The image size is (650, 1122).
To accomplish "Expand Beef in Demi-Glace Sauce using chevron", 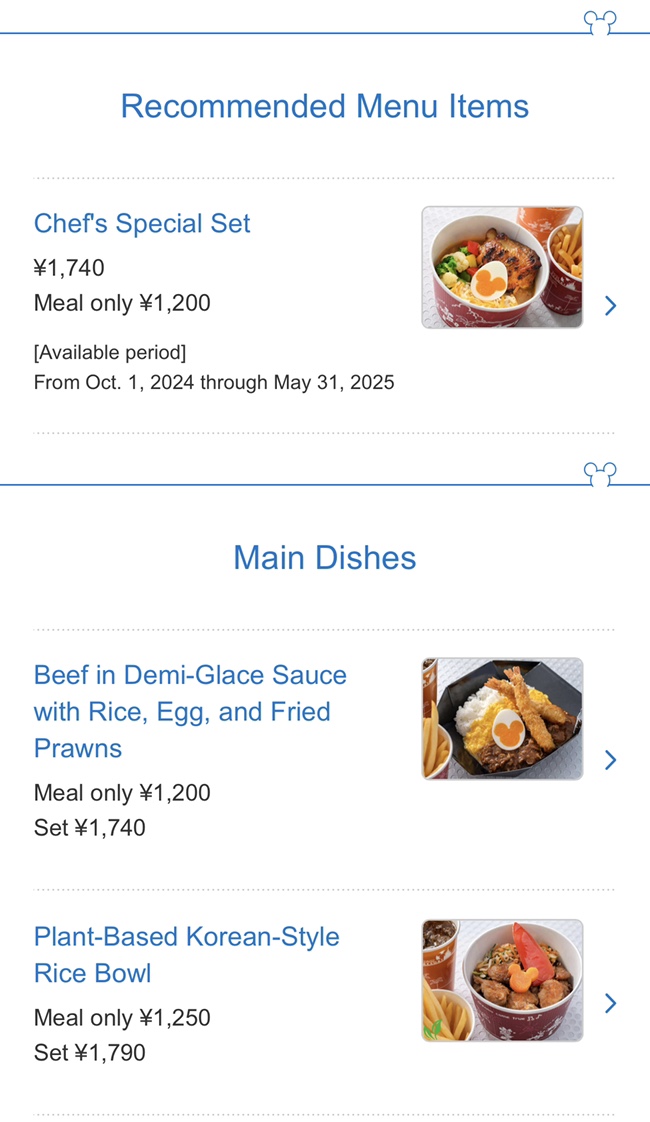I will coord(610,760).
